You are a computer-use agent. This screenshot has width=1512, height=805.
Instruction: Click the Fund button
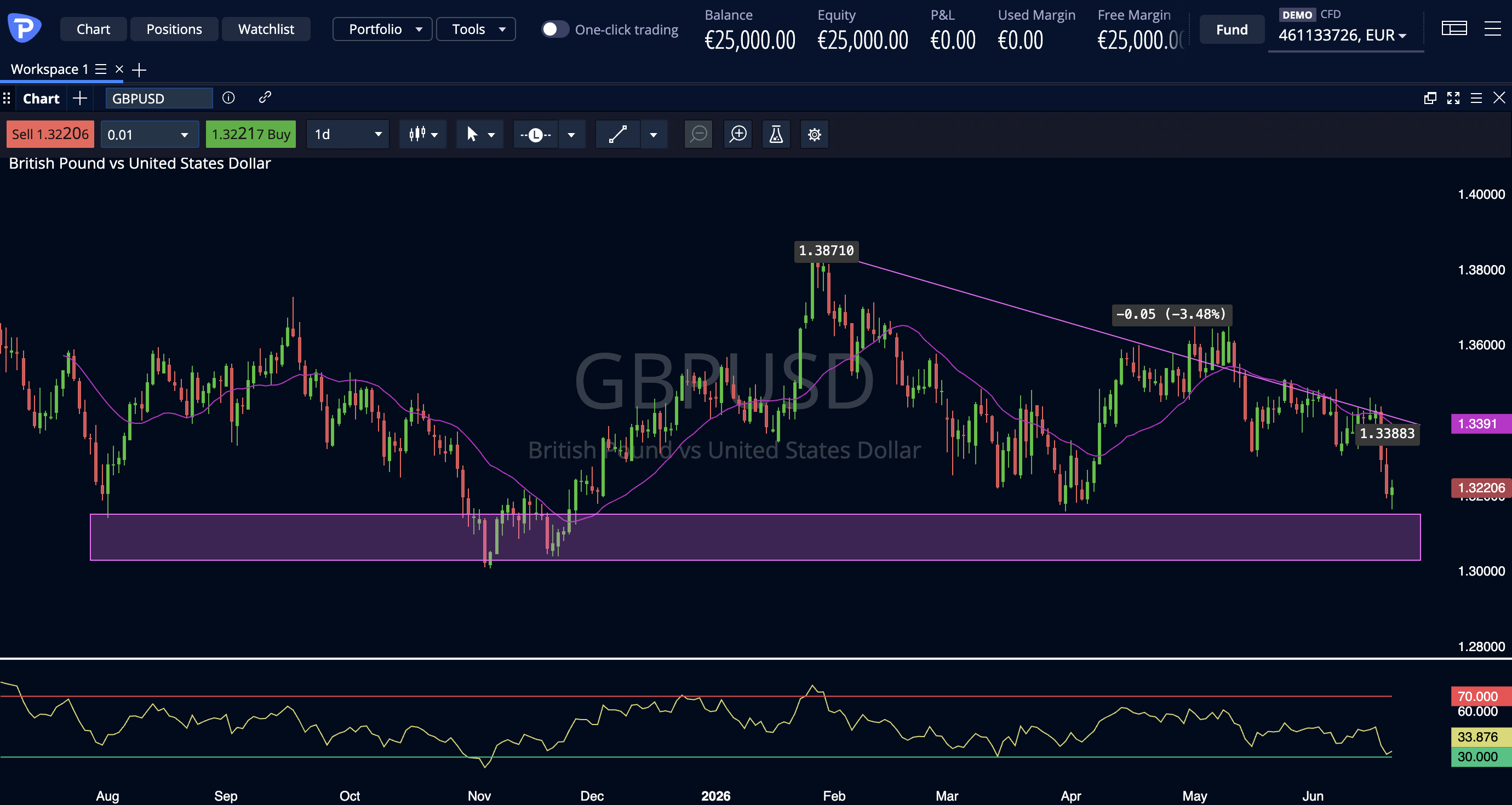click(x=1232, y=30)
